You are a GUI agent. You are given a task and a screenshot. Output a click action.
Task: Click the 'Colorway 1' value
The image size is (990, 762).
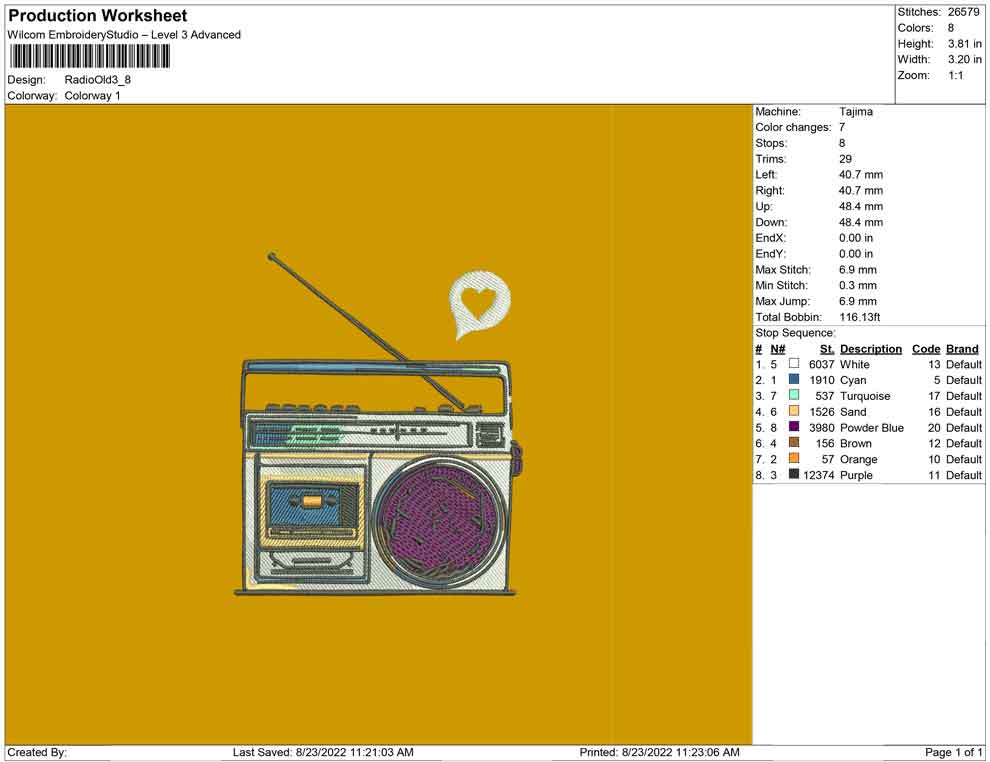(x=92, y=95)
